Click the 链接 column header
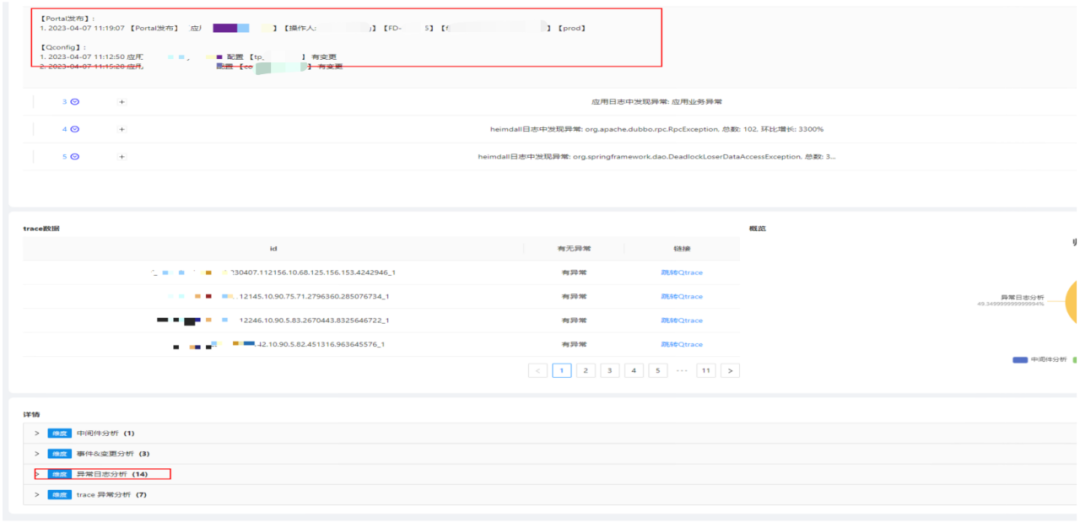 [681, 249]
